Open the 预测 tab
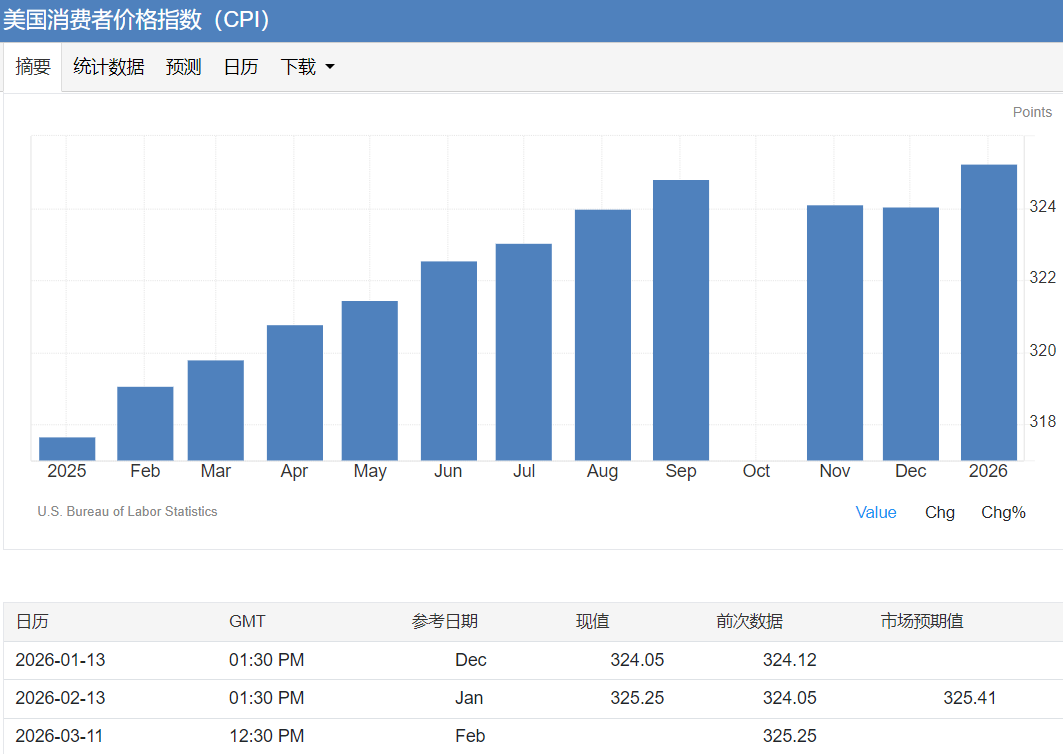1063x754 pixels. click(x=183, y=66)
